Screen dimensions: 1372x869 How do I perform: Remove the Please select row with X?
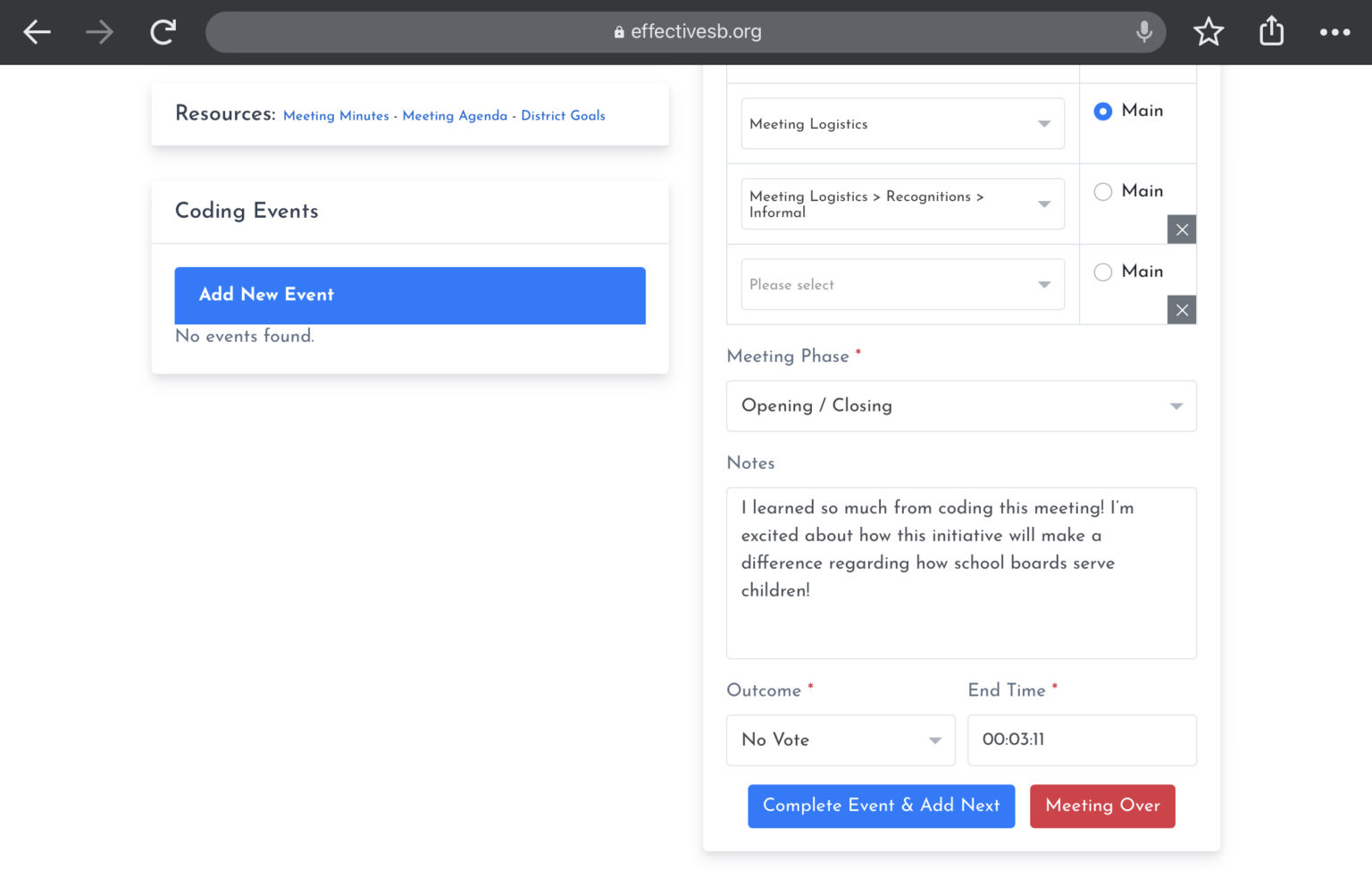(1182, 310)
